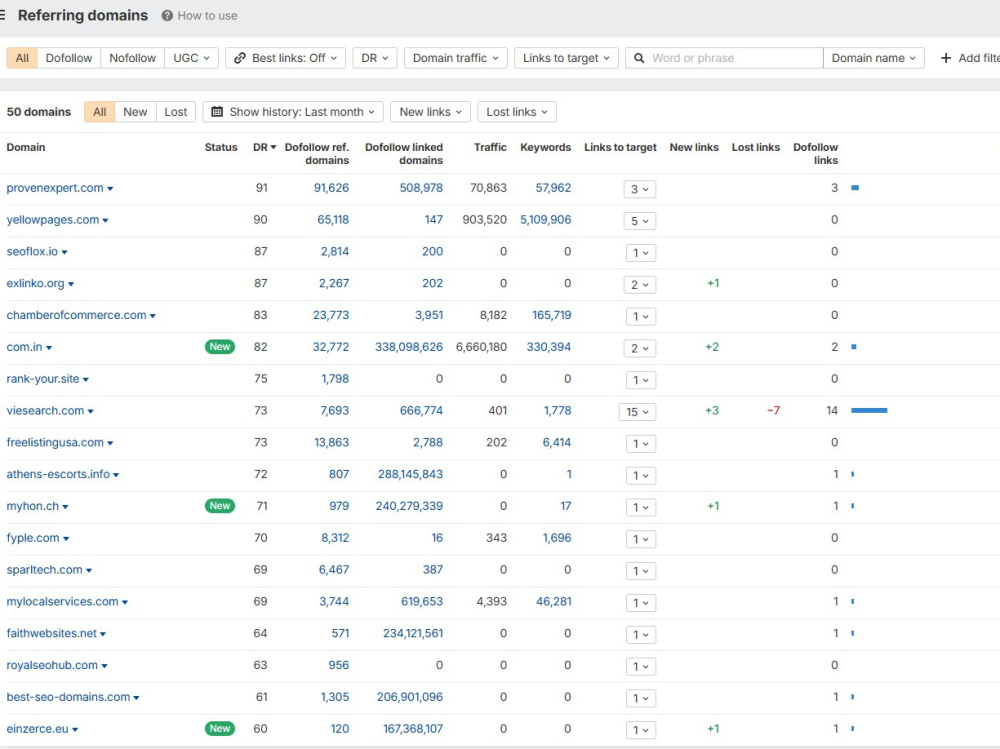Click the New badge for myhon.ch
The width and height of the screenshot is (1000, 749).
tap(220, 506)
